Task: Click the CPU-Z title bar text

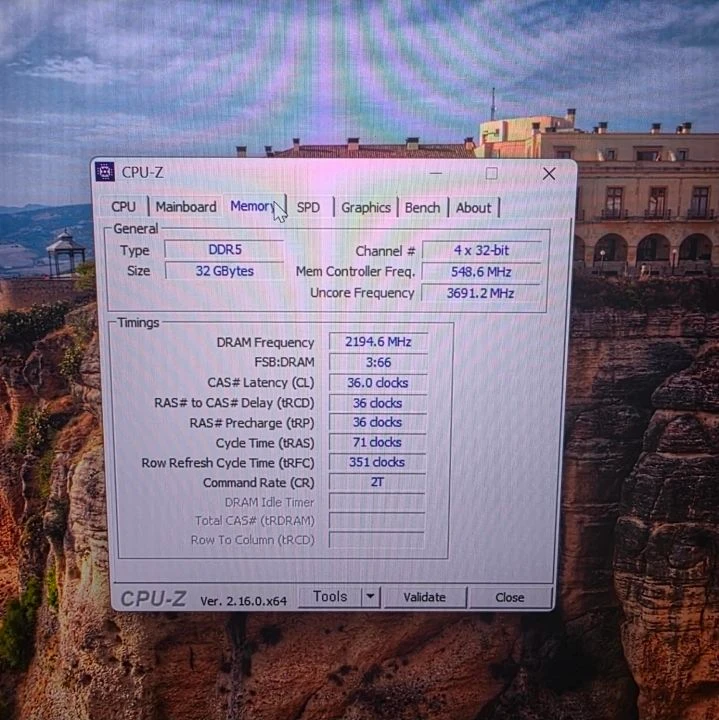Action: 142,172
